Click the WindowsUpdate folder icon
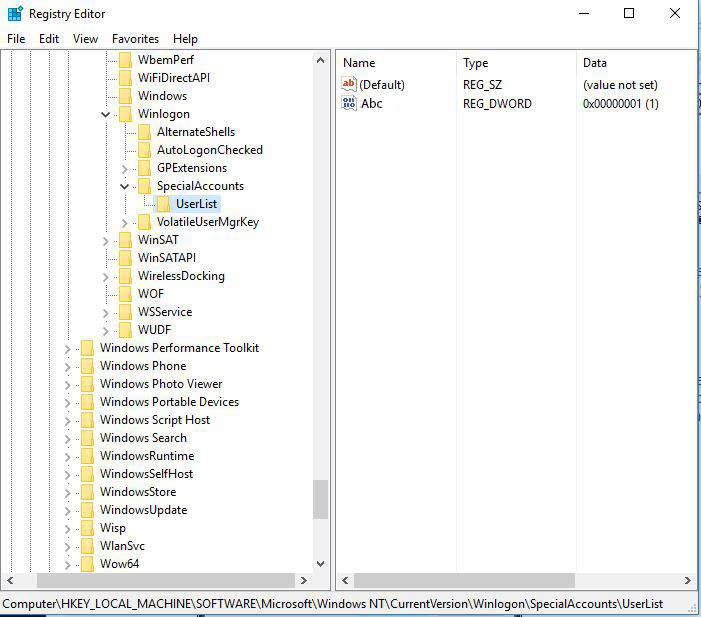This screenshot has height=617, width=701. [88, 510]
